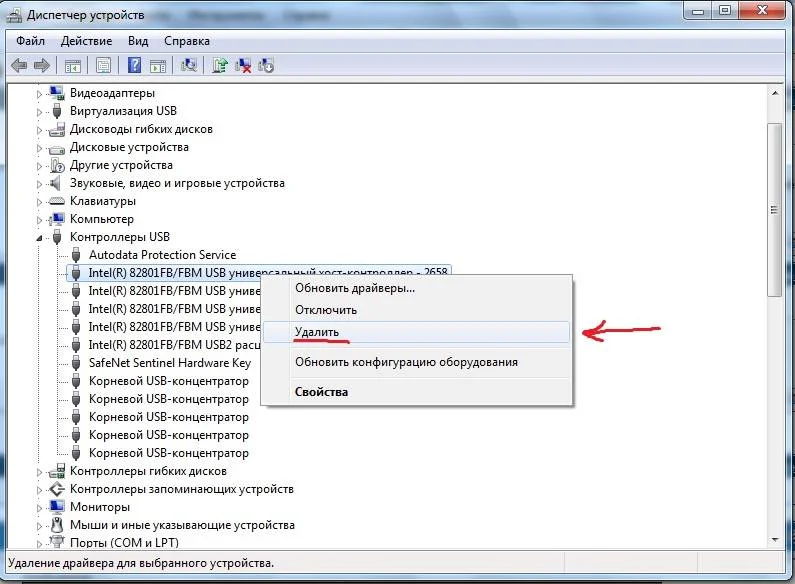Click the Контроллеры USB category icon
The image size is (795, 584).
point(57,237)
